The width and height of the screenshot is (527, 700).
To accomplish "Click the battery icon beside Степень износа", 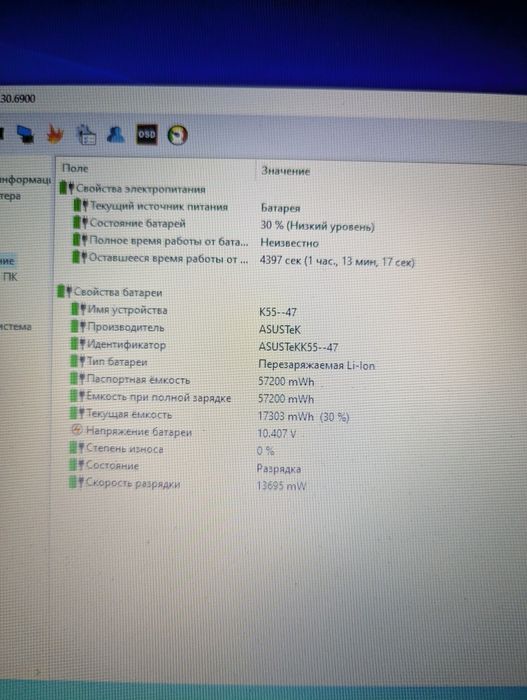I will pos(76,448).
